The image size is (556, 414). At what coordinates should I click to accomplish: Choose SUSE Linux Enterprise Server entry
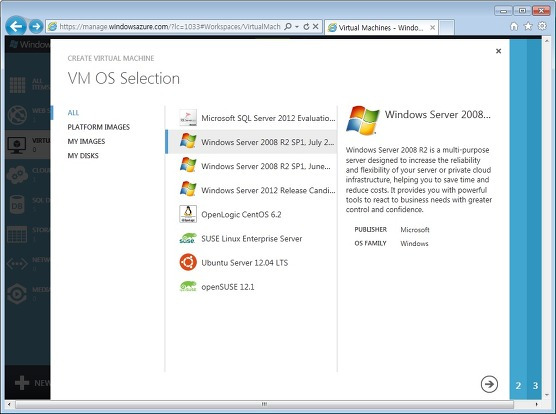tap(251, 238)
